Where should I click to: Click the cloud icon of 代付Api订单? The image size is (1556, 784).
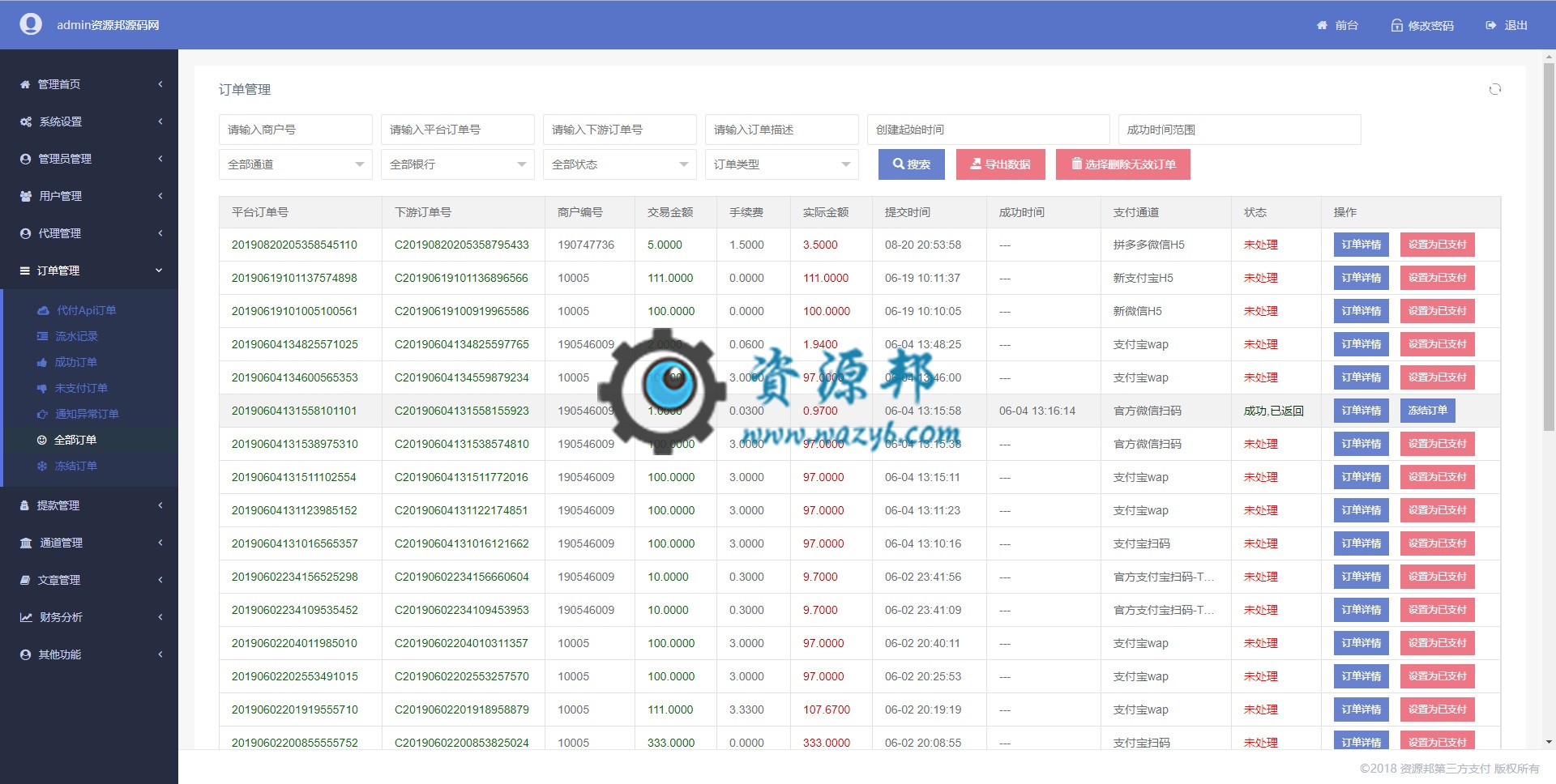(x=43, y=310)
